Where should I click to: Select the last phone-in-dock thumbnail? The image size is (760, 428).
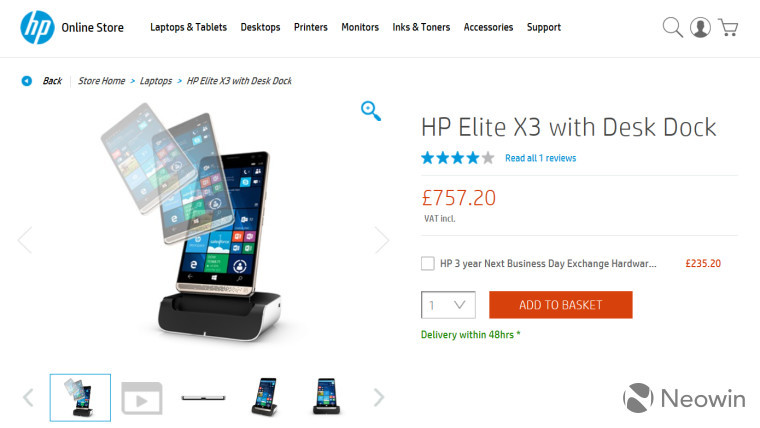(326, 396)
